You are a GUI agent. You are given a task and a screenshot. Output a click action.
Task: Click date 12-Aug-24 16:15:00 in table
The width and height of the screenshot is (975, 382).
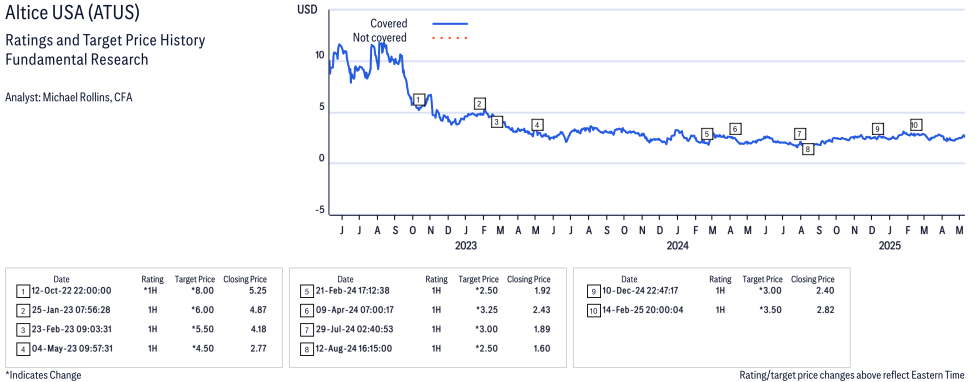click(355, 348)
